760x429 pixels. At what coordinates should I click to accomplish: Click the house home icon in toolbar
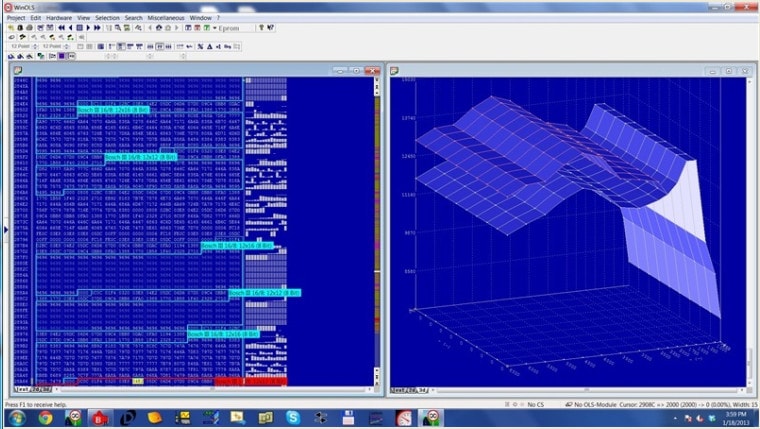(x=158, y=28)
